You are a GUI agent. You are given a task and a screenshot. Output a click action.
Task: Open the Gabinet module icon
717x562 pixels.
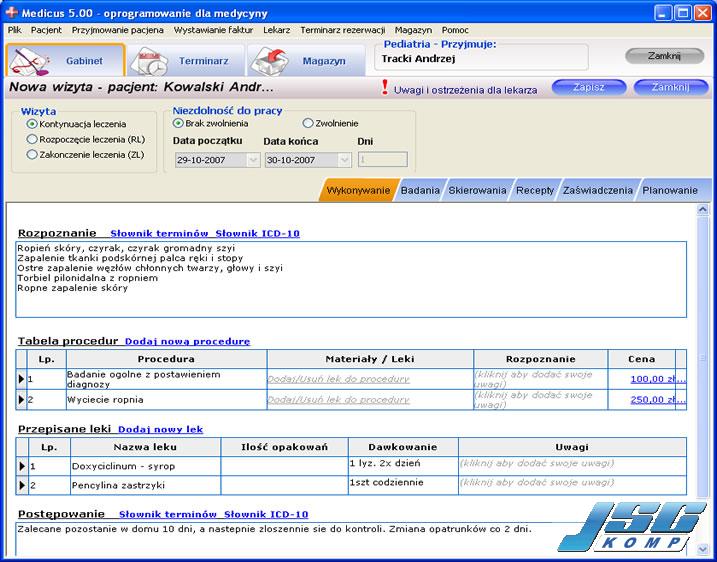point(30,61)
